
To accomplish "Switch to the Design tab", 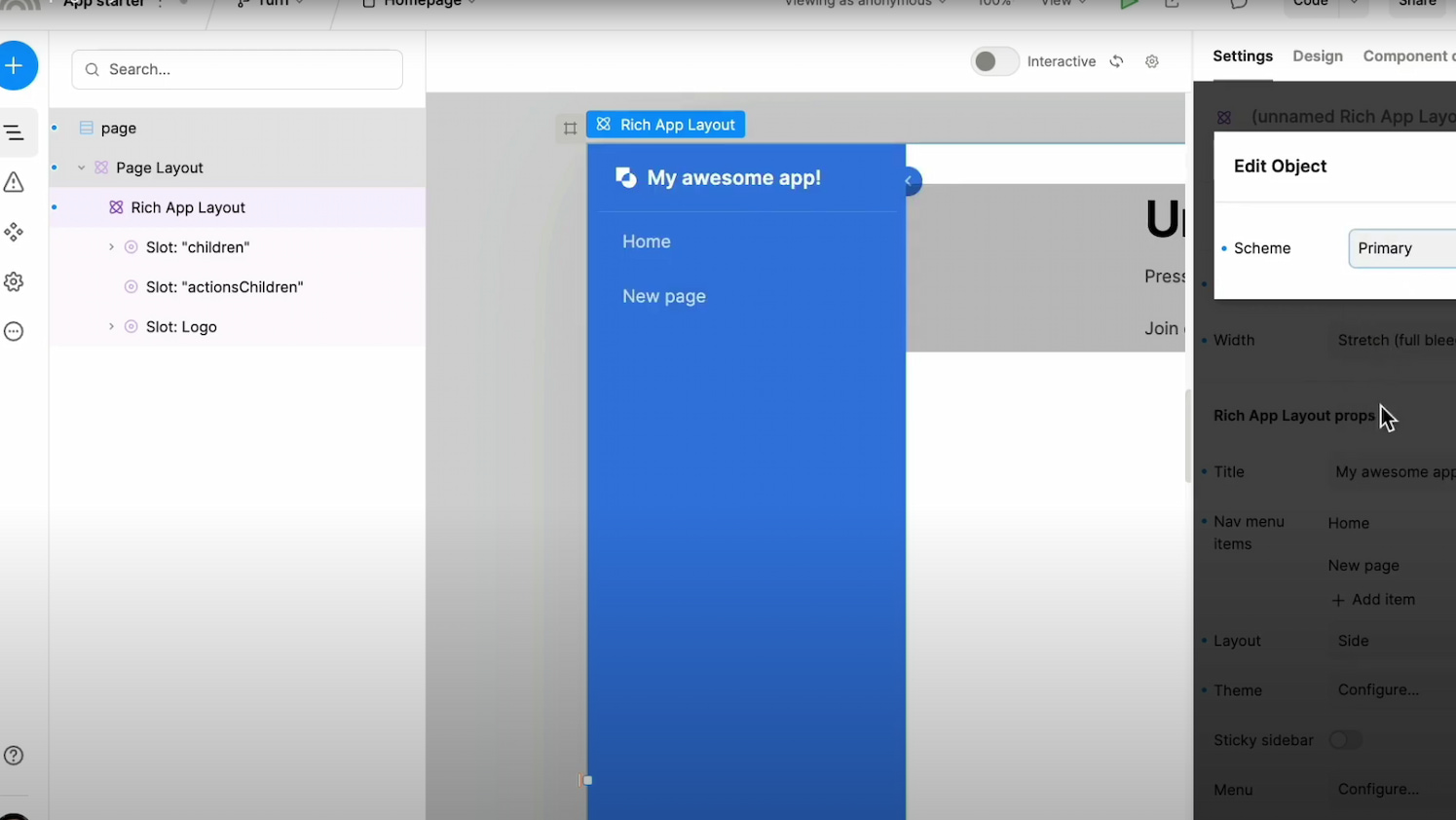I will 1318,56.
